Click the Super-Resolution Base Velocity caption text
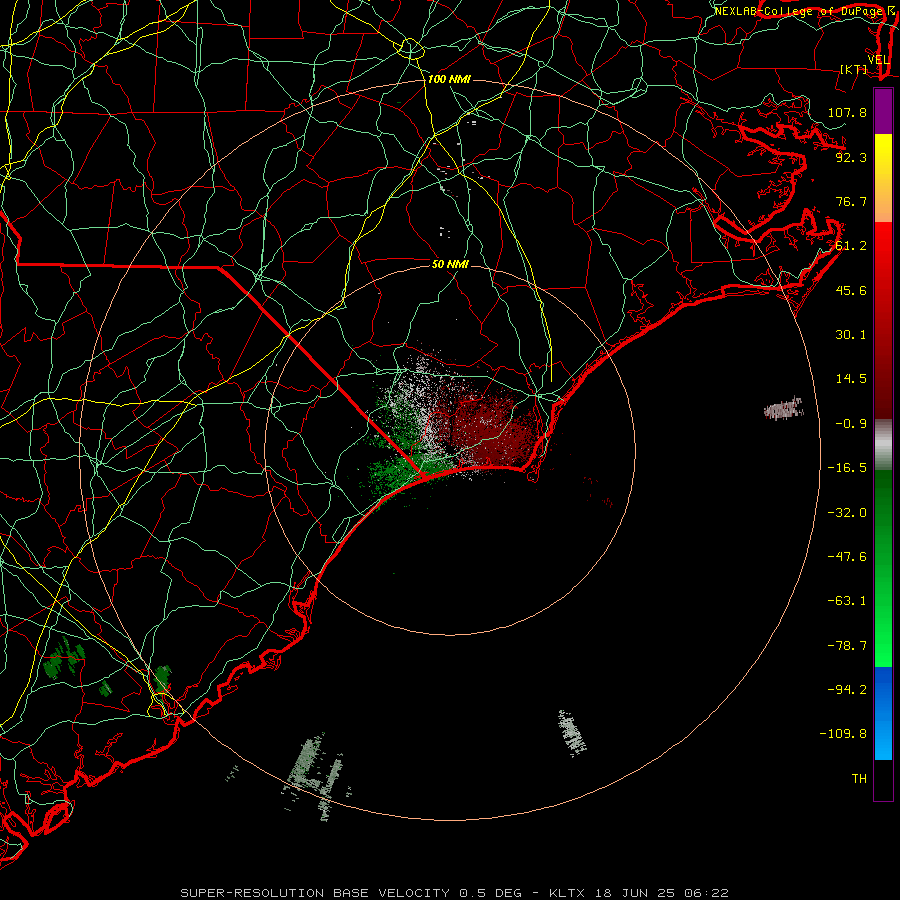This screenshot has height=900, width=900. [454, 893]
